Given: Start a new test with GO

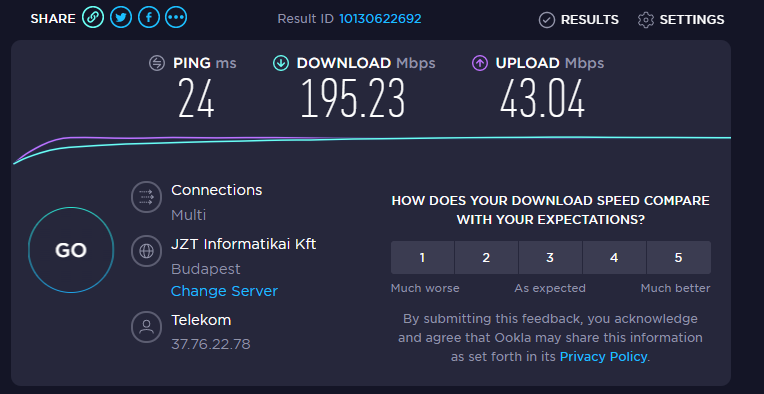Looking at the screenshot, I should [71, 250].
